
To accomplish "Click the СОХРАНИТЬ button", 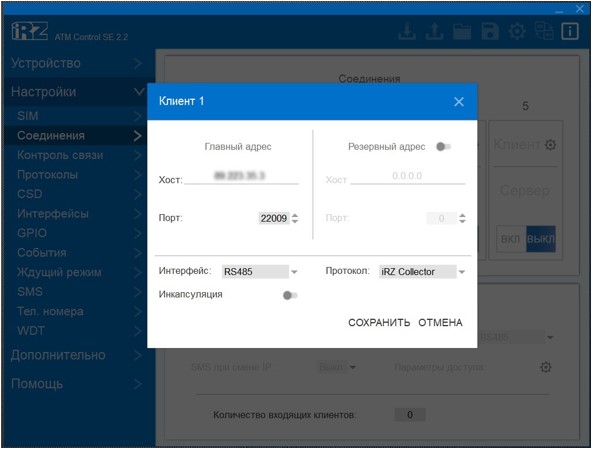I will click(379, 323).
